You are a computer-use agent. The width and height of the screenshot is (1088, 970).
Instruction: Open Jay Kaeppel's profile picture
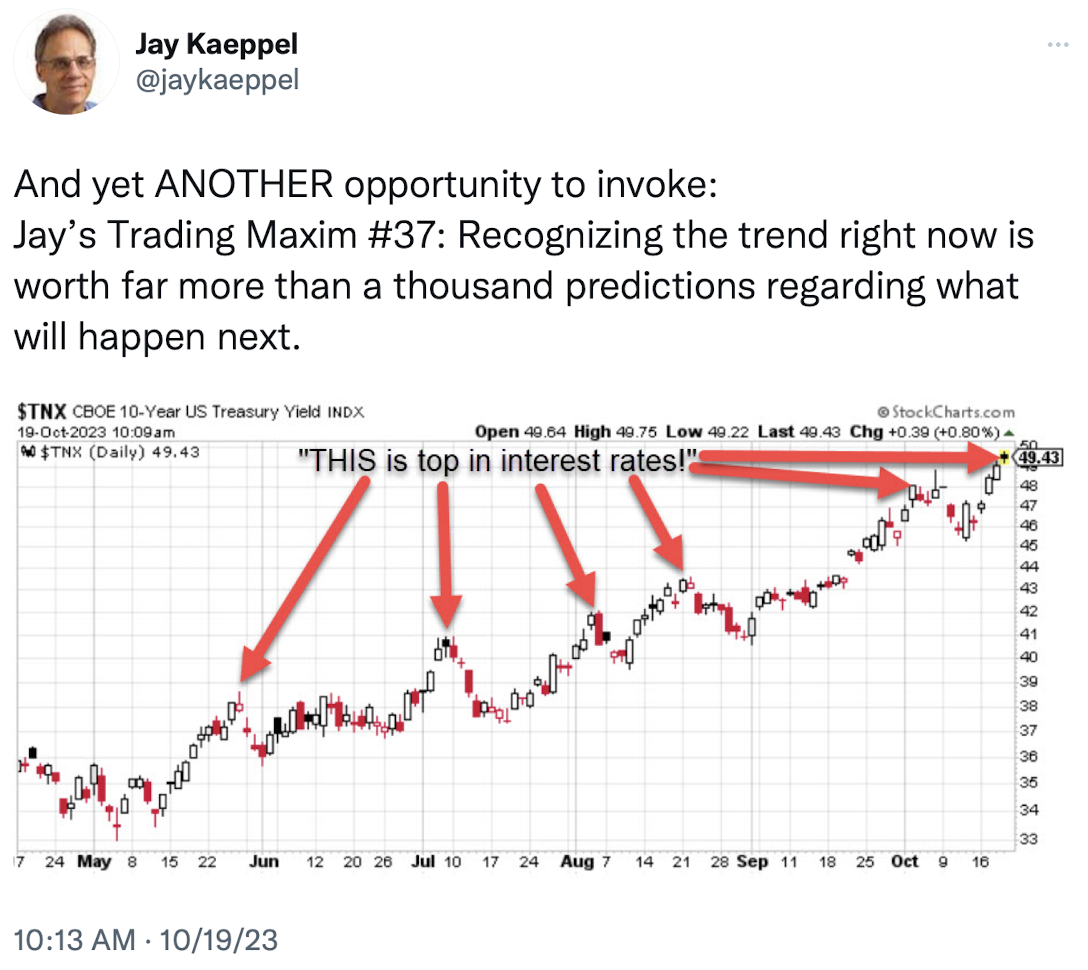66,62
